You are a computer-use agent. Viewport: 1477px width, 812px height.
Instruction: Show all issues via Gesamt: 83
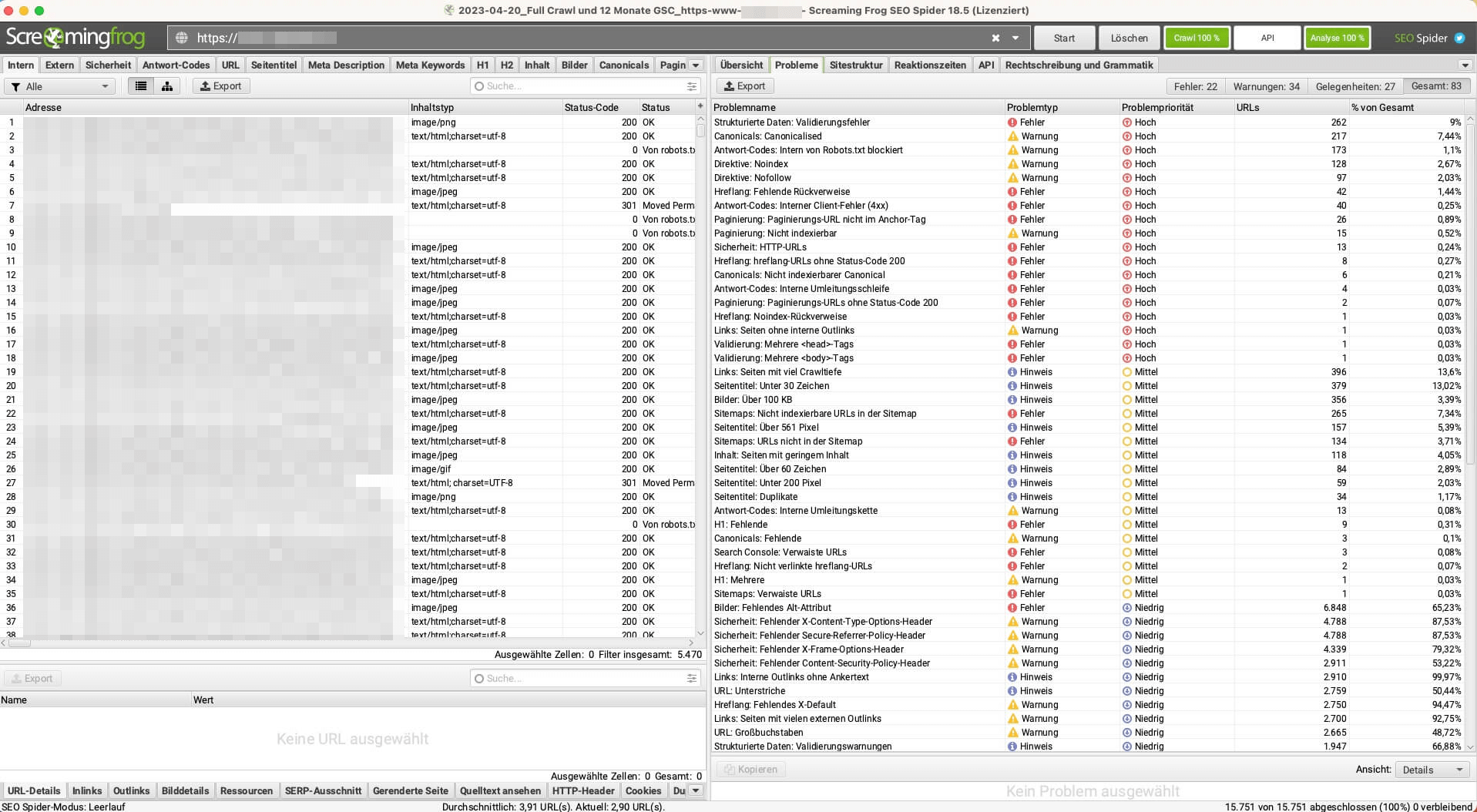coord(1435,86)
